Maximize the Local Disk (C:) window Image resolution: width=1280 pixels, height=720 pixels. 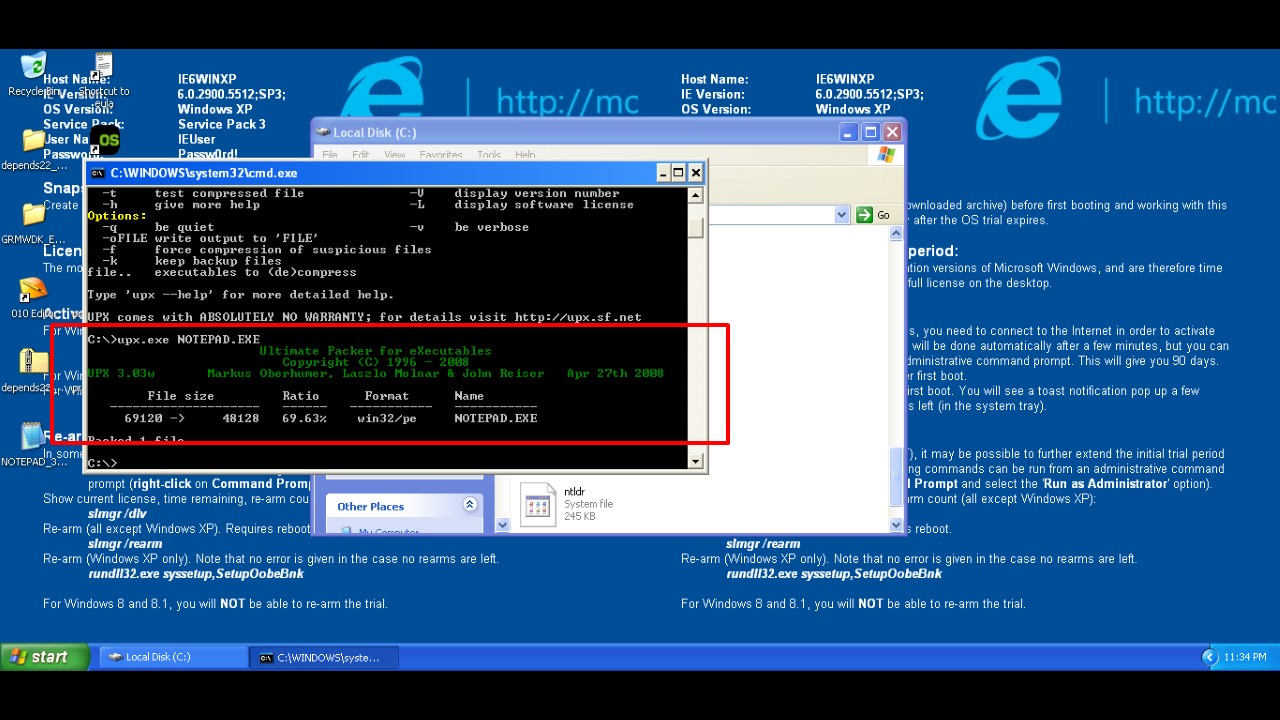870,132
